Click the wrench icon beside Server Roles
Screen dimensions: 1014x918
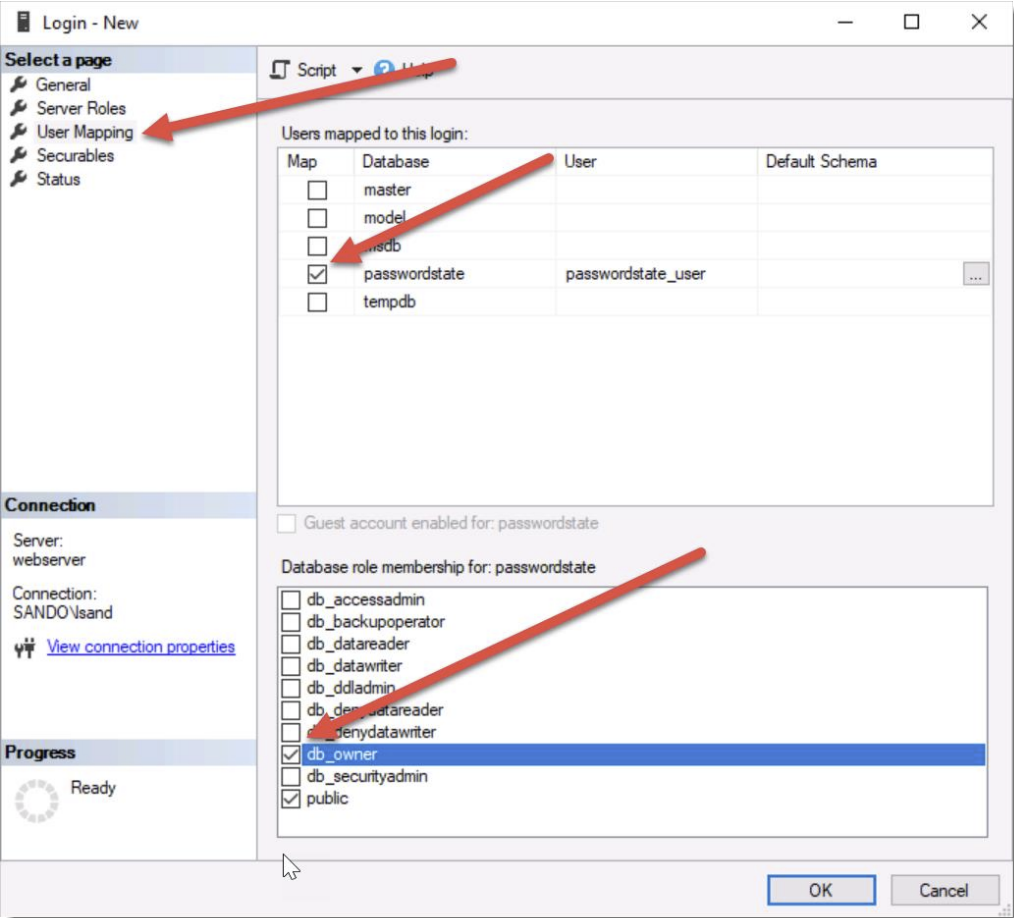pyautogui.click(x=19, y=108)
